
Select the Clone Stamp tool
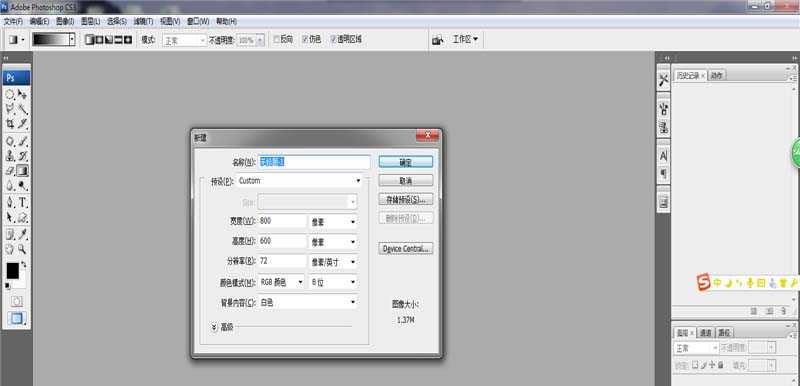[x=10, y=156]
